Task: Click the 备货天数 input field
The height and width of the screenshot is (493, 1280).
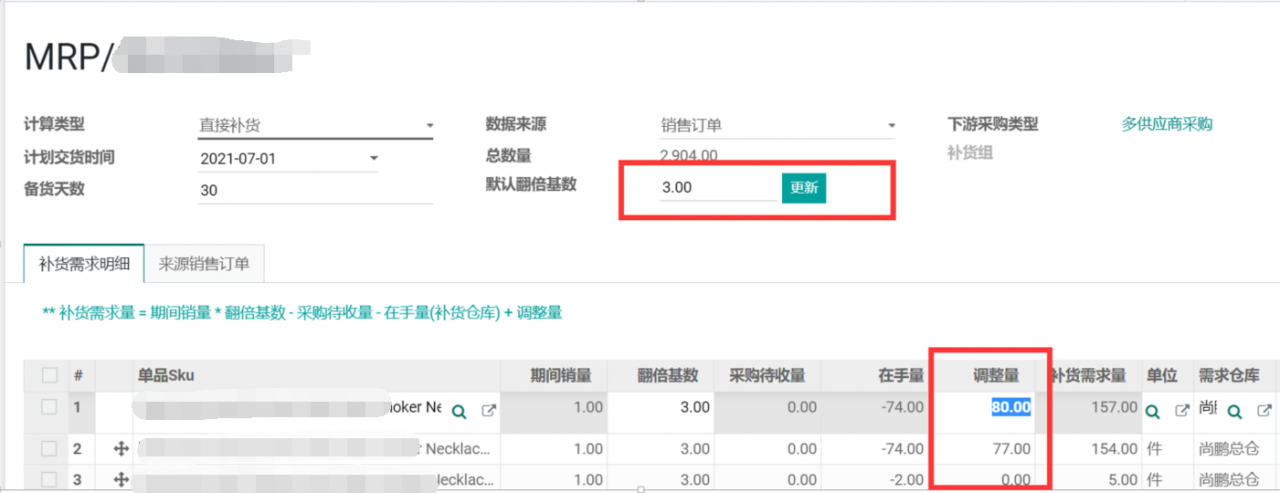Action: (315, 190)
